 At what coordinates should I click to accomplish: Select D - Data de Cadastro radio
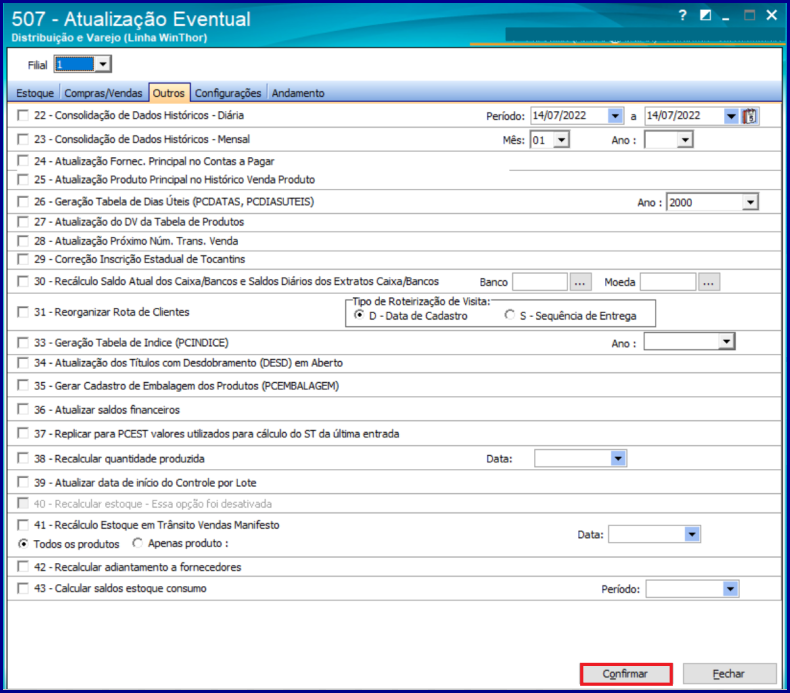359,315
